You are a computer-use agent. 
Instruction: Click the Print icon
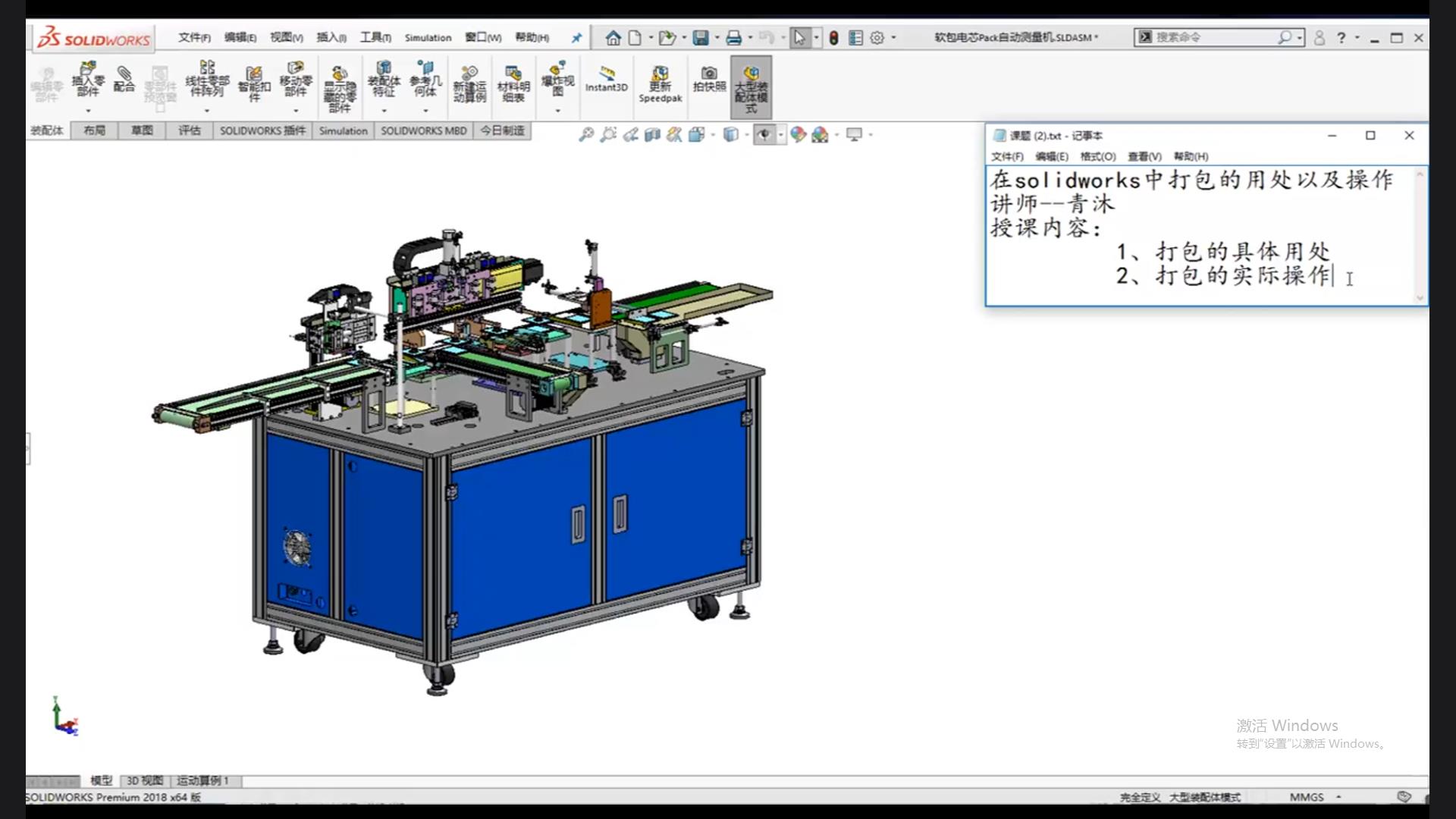coord(733,37)
